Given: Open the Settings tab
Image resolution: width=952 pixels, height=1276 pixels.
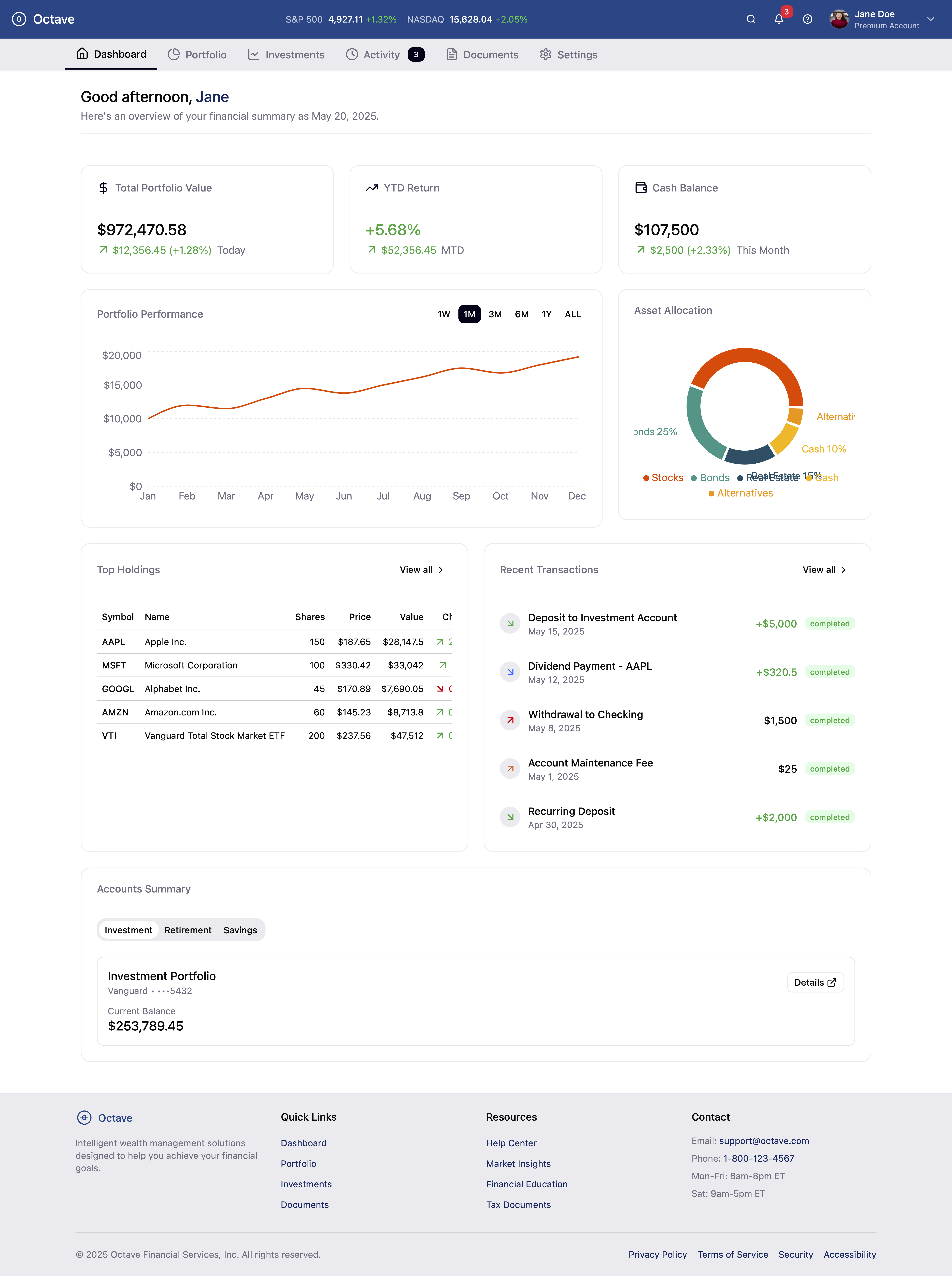Looking at the screenshot, I should 569,55.
